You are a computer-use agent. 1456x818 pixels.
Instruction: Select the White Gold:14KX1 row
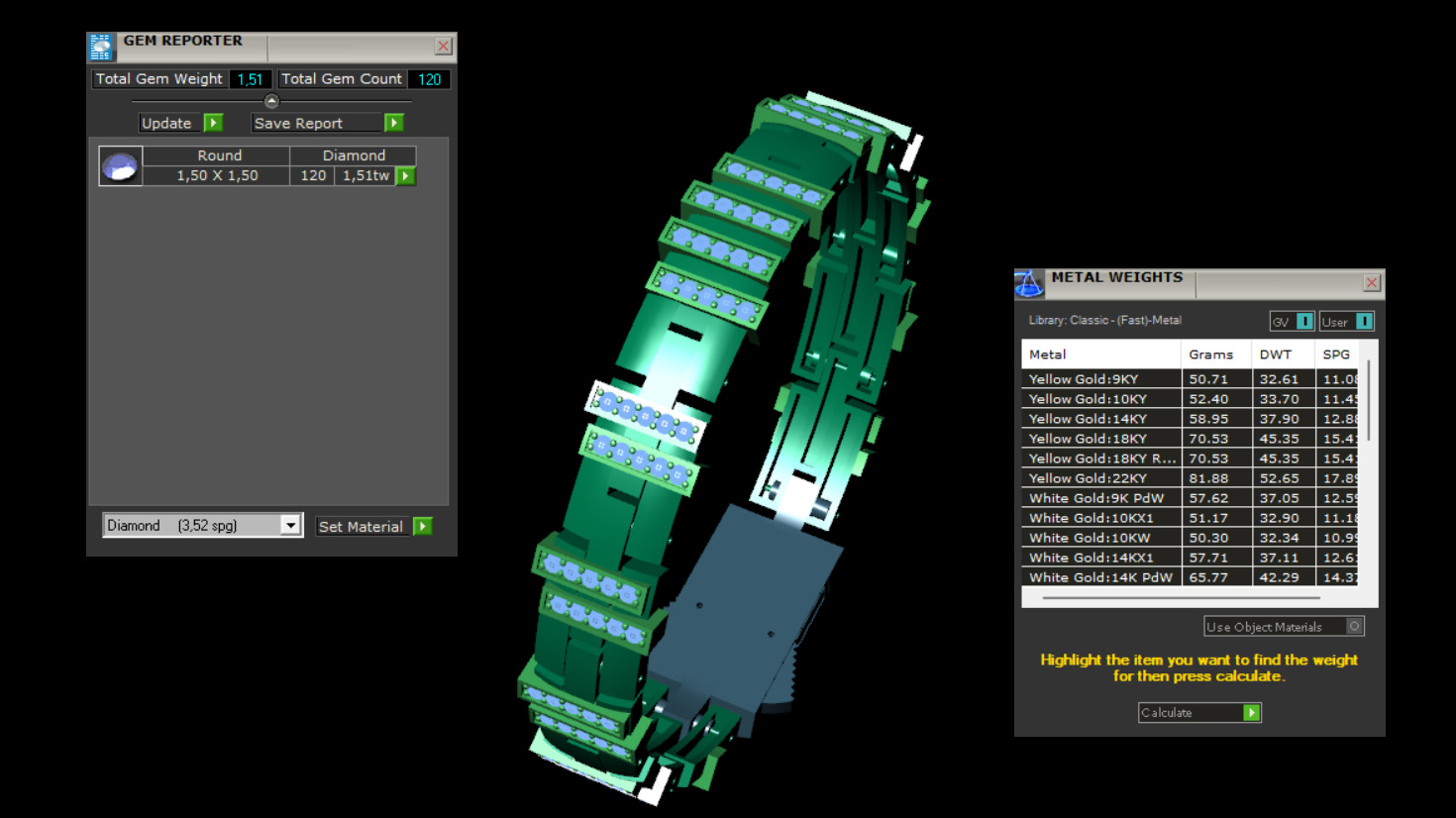1190,558
